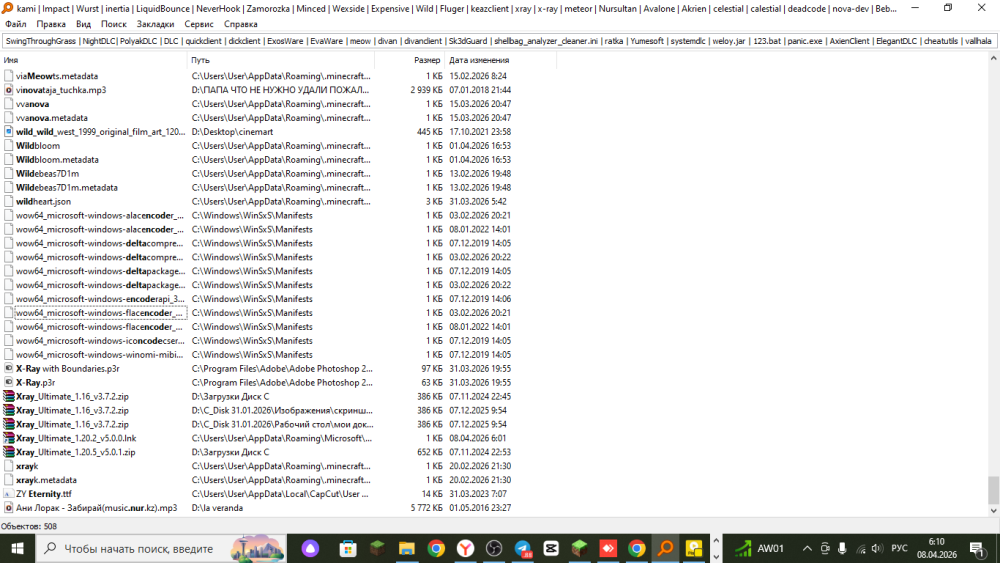The image size is (1000, 563).
Task: Open the Справка menu
Action: 240,24
